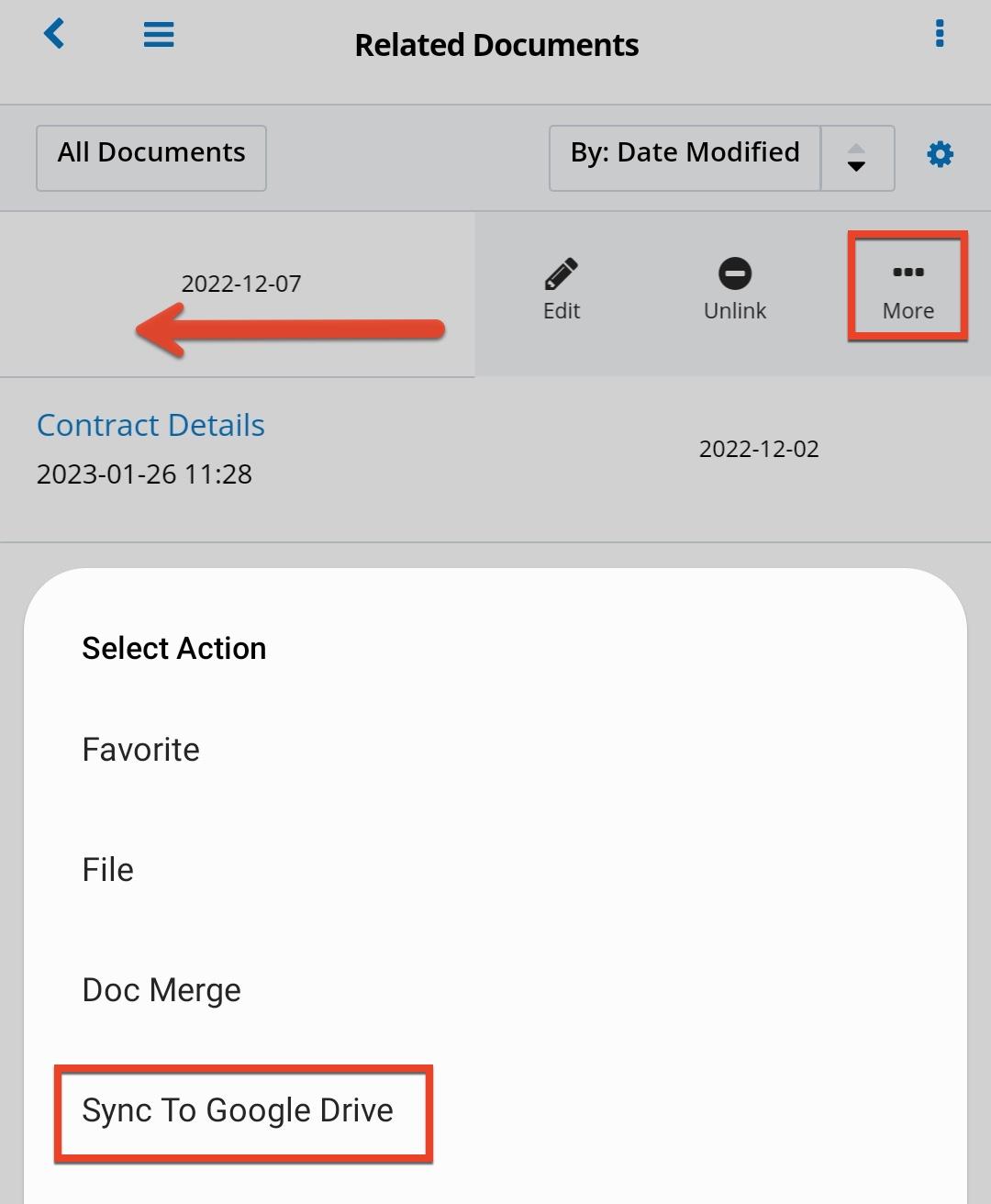Unlink the swiped document record
The image size is (991, 1204).
click(735, 290)
